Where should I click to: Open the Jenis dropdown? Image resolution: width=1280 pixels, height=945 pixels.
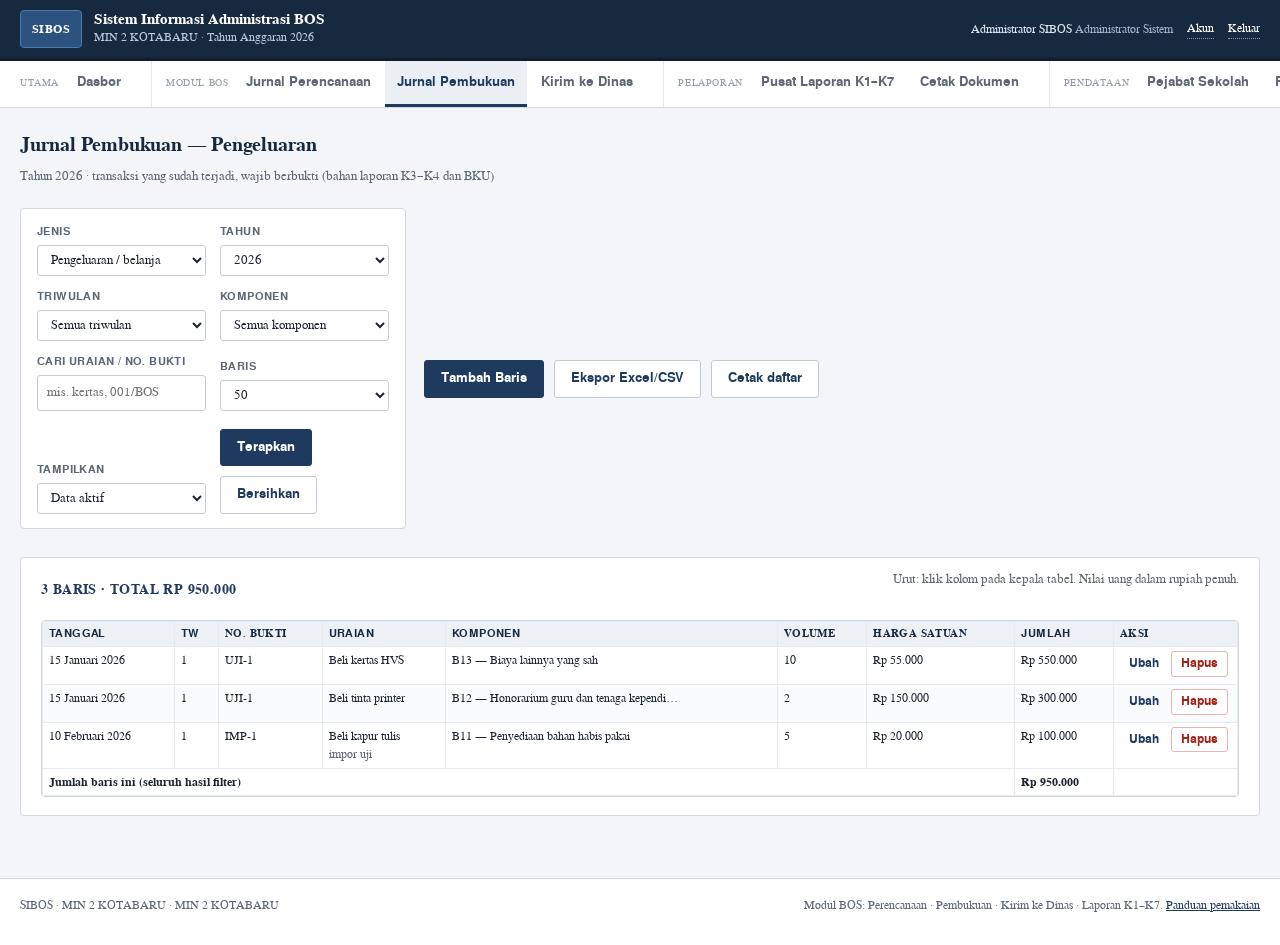(121, 260)
